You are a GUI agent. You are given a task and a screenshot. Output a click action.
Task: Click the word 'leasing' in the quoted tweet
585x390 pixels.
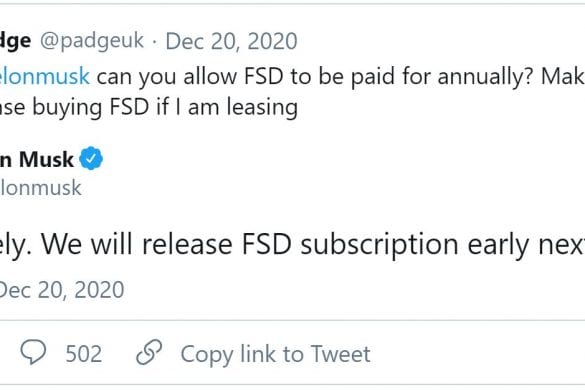click(x=262, y=107)
